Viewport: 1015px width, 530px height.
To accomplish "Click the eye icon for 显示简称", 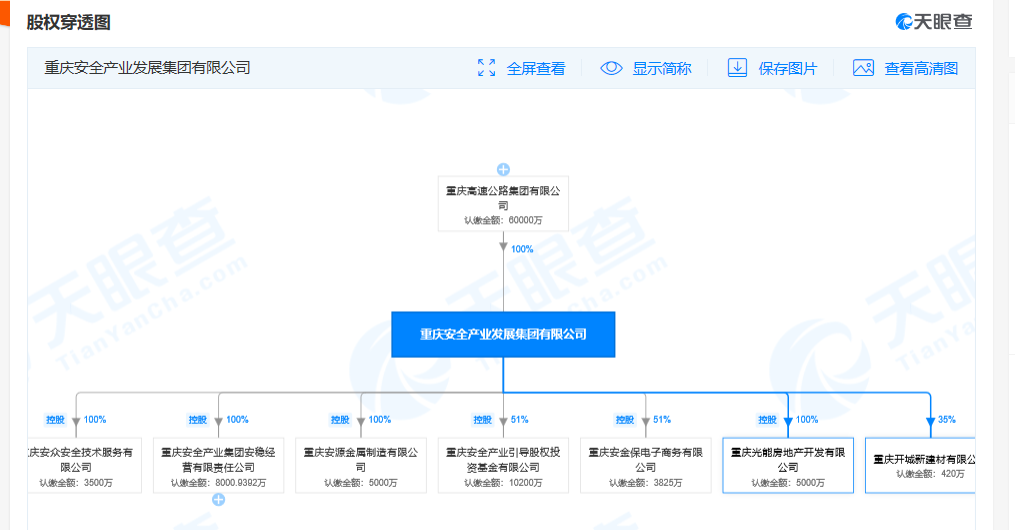I will point(611,68).
